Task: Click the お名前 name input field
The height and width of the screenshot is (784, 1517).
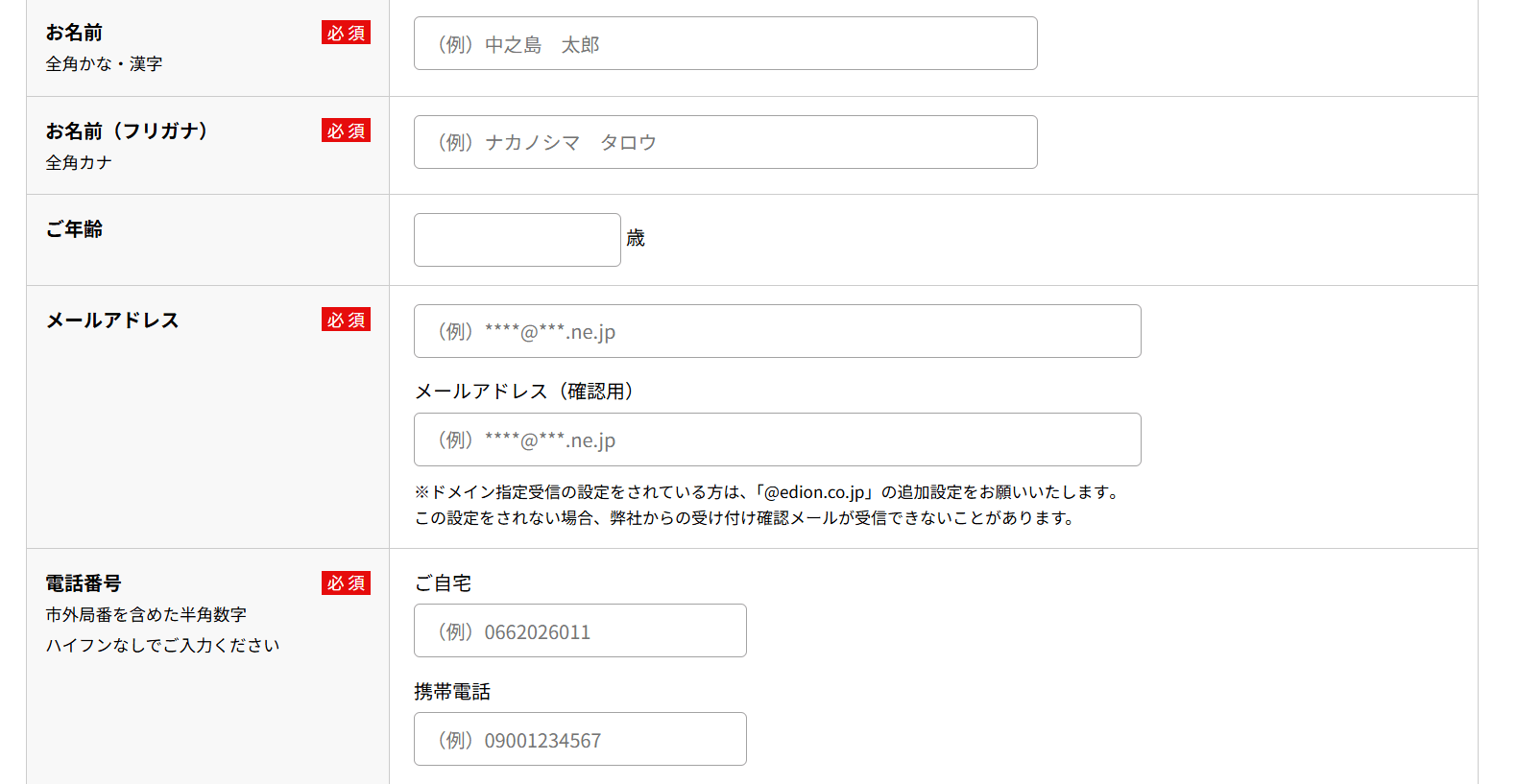Action: click(x=725, y=44)
